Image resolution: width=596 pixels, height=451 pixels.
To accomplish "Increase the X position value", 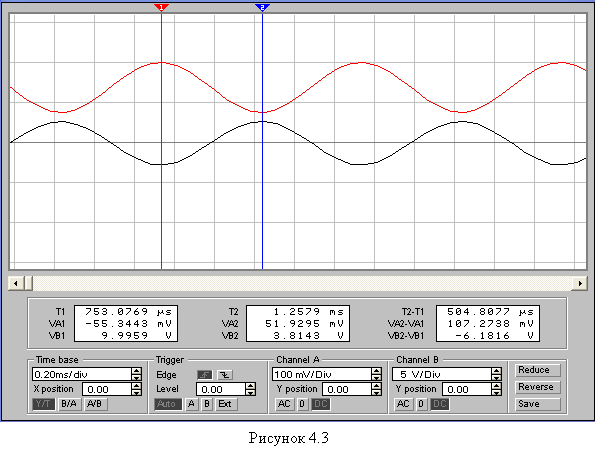I will point(137,386).
